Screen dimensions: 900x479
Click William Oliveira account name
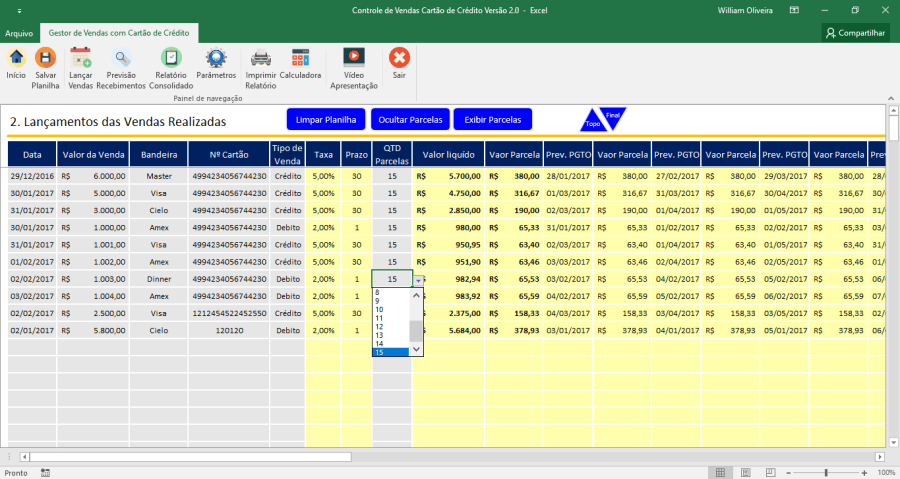pos(745,10)
